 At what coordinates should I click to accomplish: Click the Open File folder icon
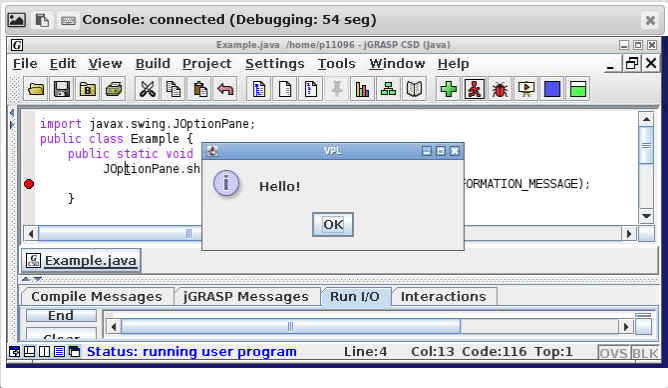(36, 89)
